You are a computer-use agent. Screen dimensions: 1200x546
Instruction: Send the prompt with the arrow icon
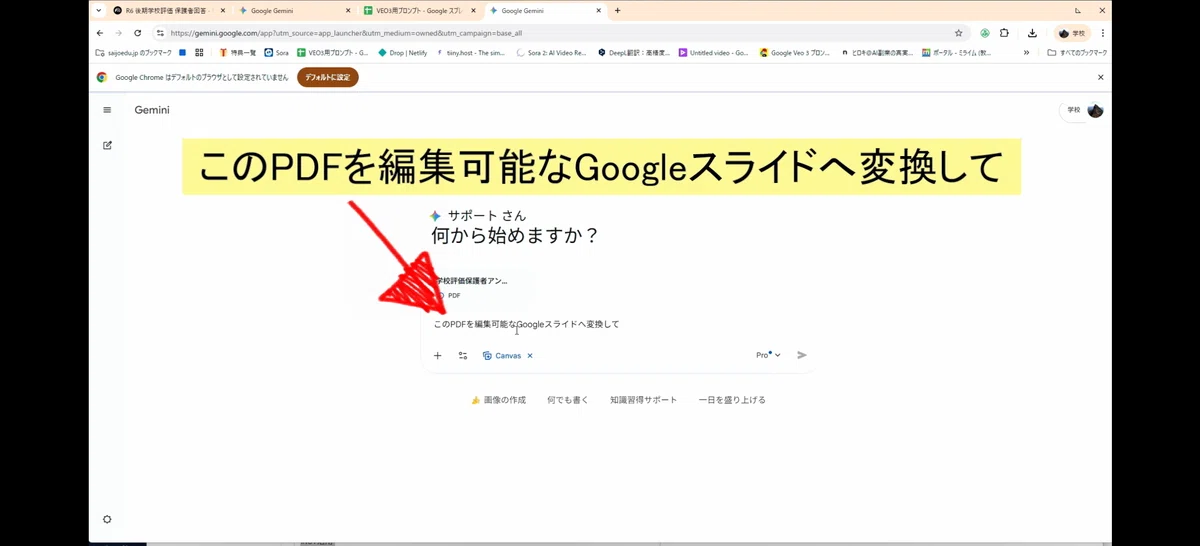point(802,355)
